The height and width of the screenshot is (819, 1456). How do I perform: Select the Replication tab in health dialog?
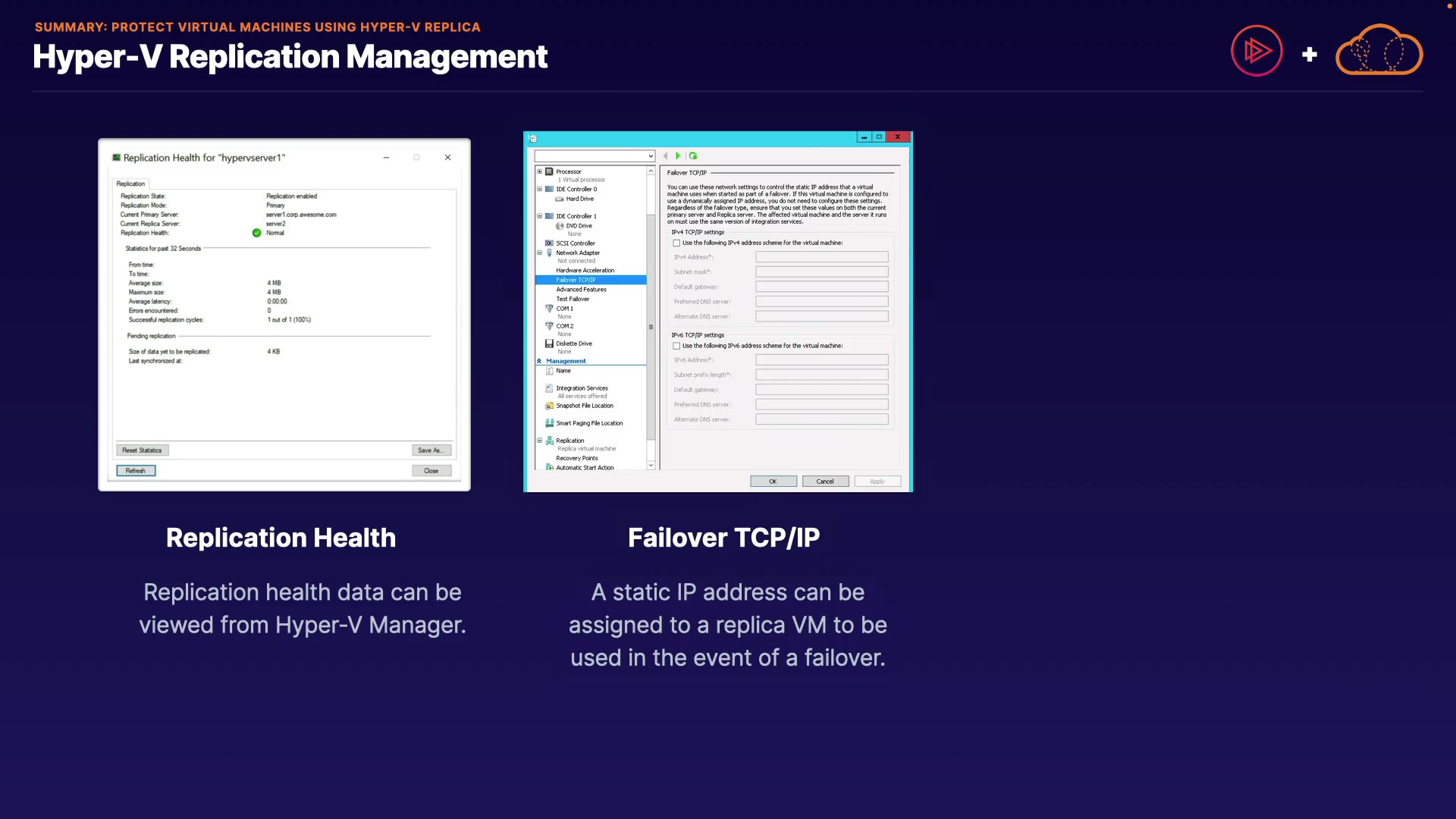[130, 184]
